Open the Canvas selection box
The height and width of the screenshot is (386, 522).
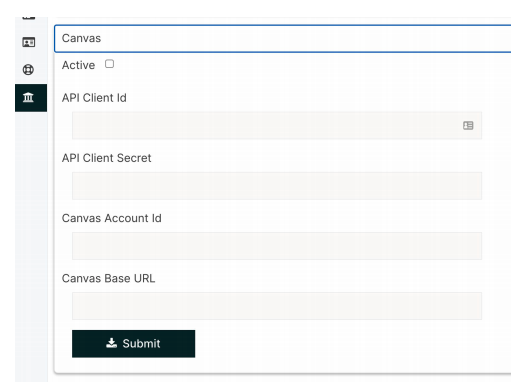pos(283,38)
